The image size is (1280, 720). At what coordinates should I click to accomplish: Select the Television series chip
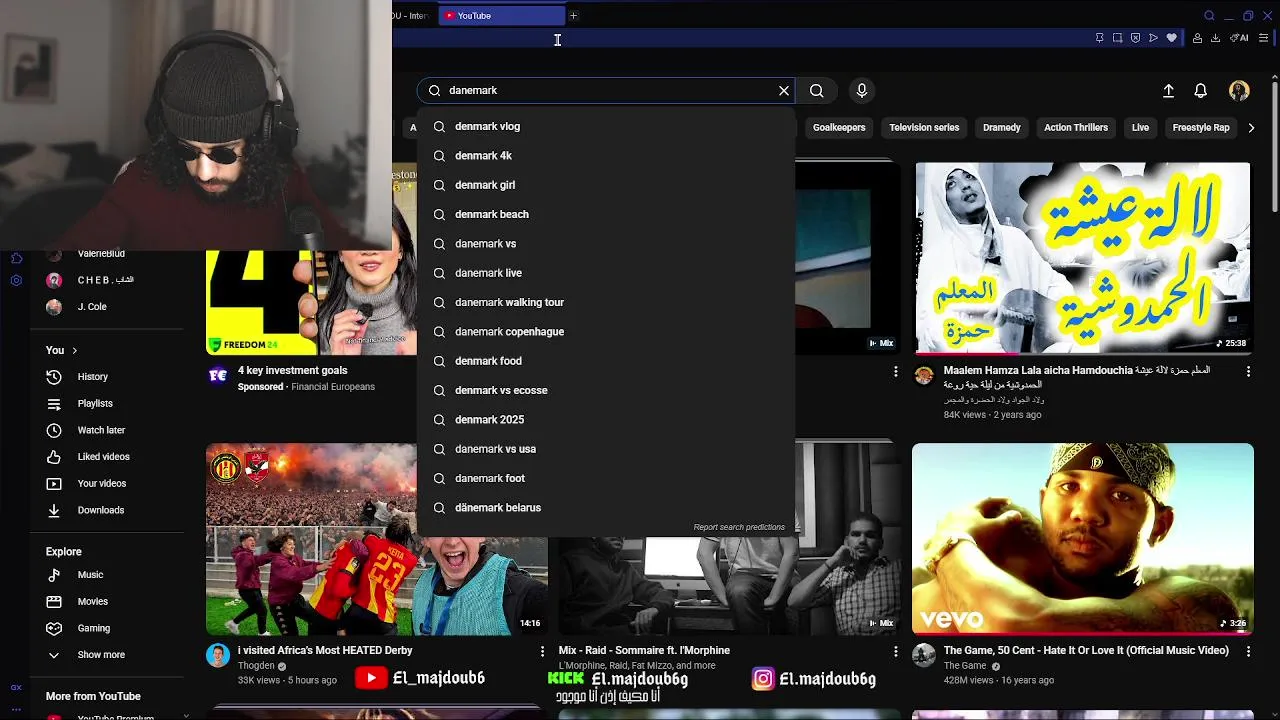924,128
